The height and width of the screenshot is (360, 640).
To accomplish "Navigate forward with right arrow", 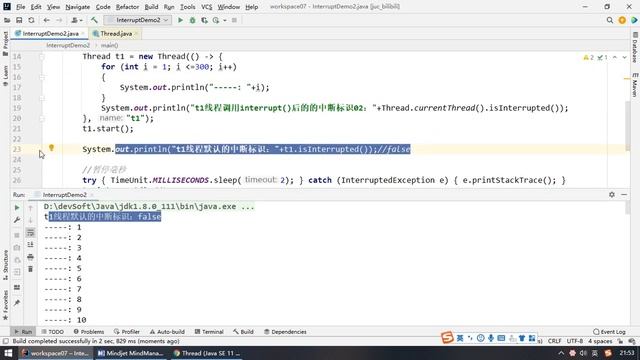I will [59, 20].
